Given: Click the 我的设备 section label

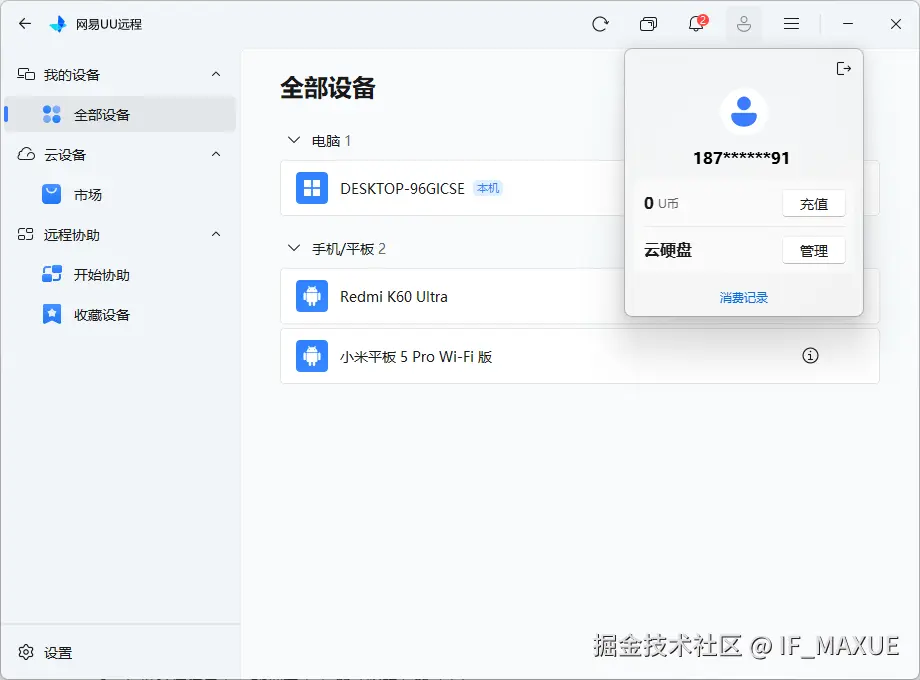Looking at the screenshot, I should click(x=72, y=75).
